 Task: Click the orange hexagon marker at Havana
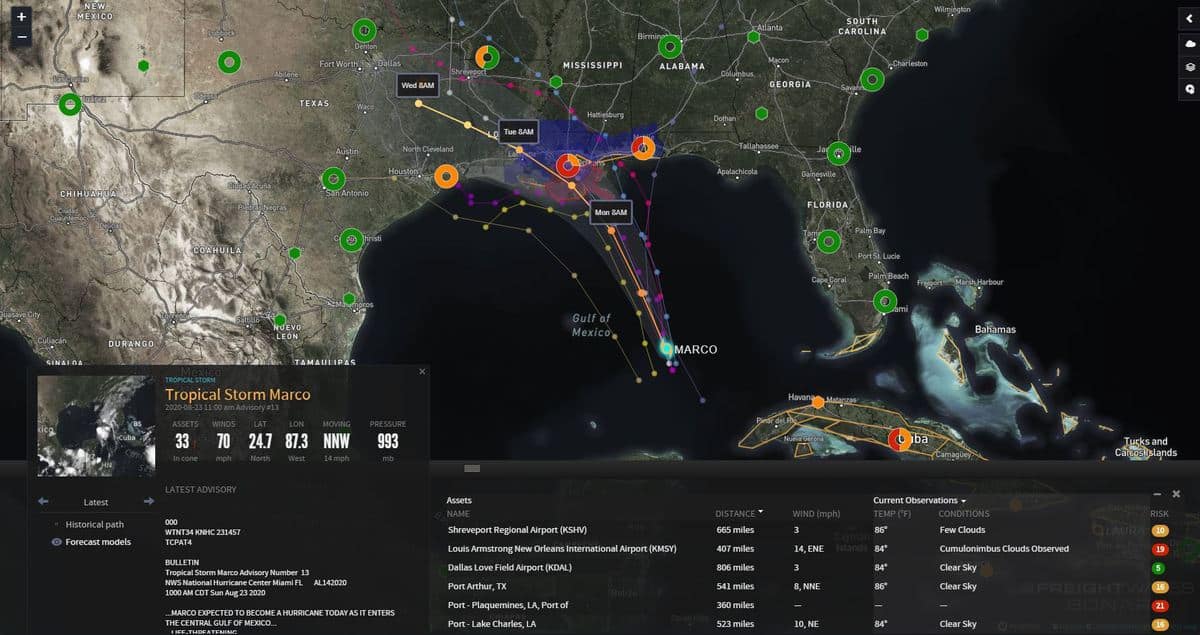[818, 402]
